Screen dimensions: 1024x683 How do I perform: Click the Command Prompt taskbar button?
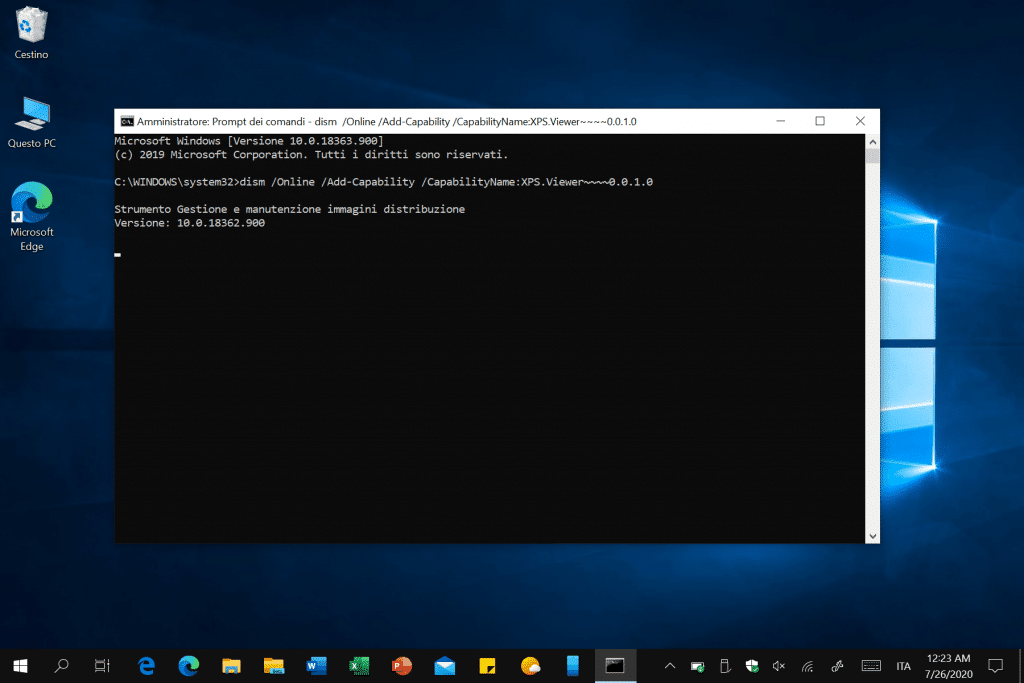click(616, 665)
